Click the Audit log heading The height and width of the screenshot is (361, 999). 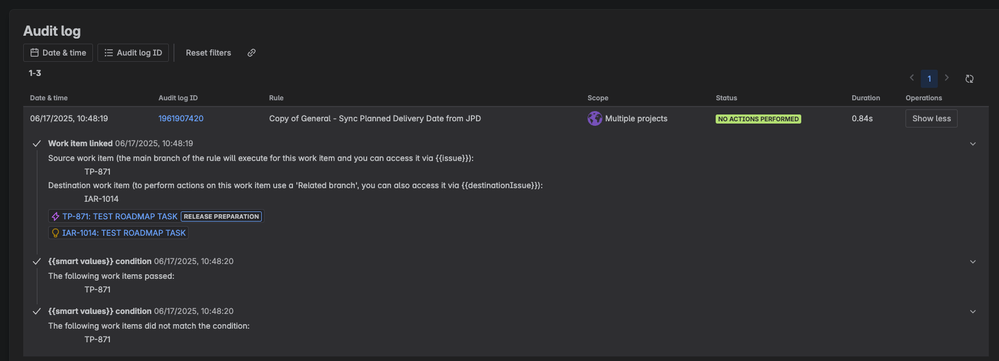tap(52, 31)
